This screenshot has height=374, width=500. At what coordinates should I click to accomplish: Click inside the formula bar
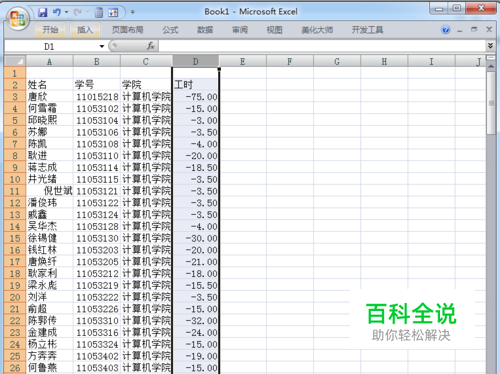point(322,46)
